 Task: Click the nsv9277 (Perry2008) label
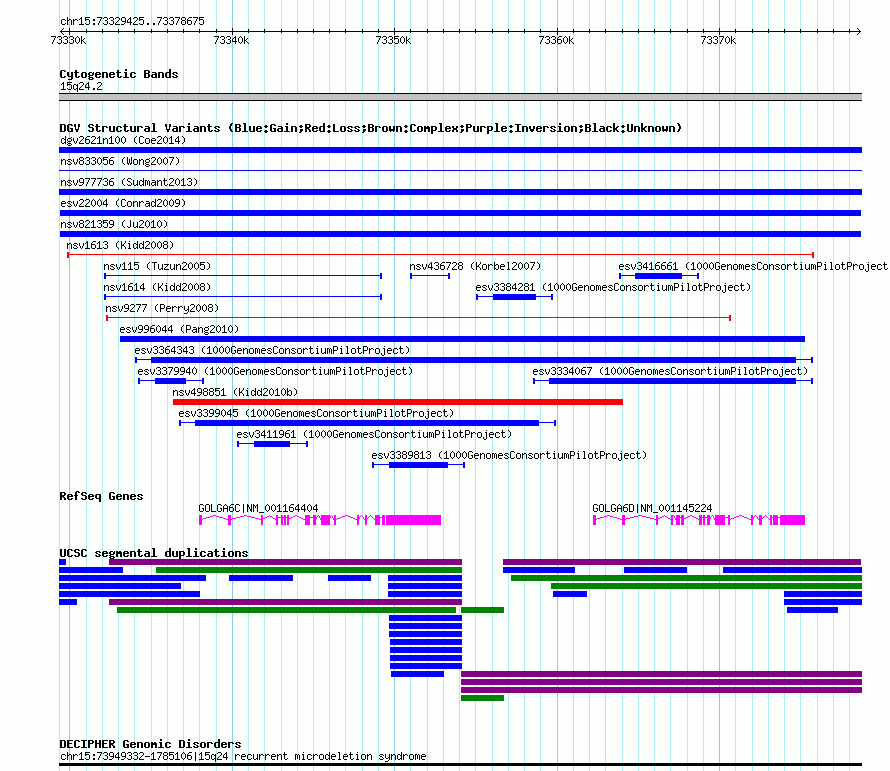click(162, 308)
